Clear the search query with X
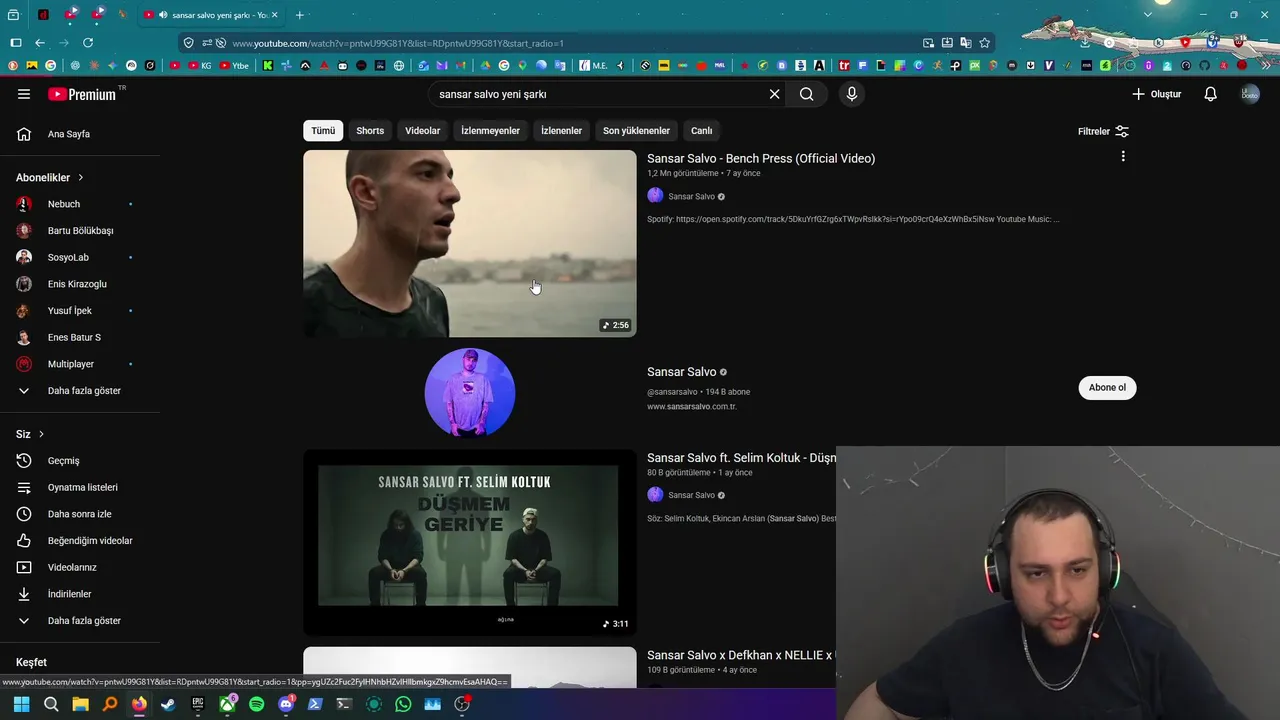Image resolution: width=1280 pixels, height=720 pixels. point(774,94)
